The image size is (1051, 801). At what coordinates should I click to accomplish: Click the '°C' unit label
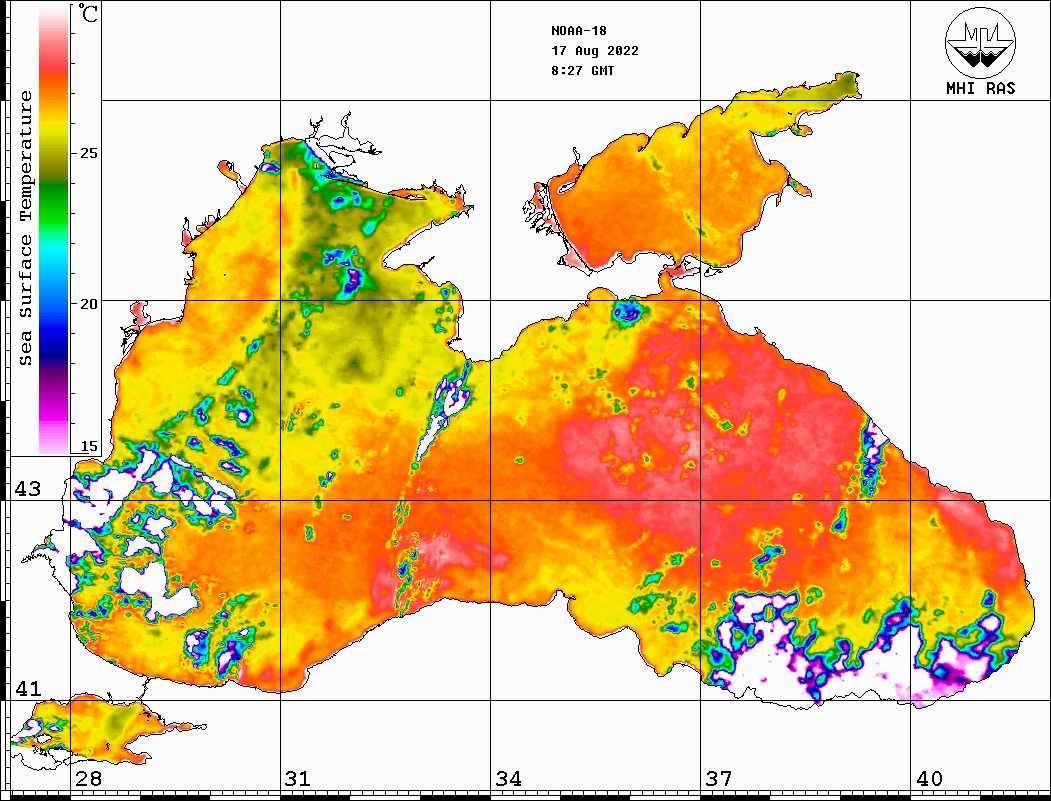88,13
